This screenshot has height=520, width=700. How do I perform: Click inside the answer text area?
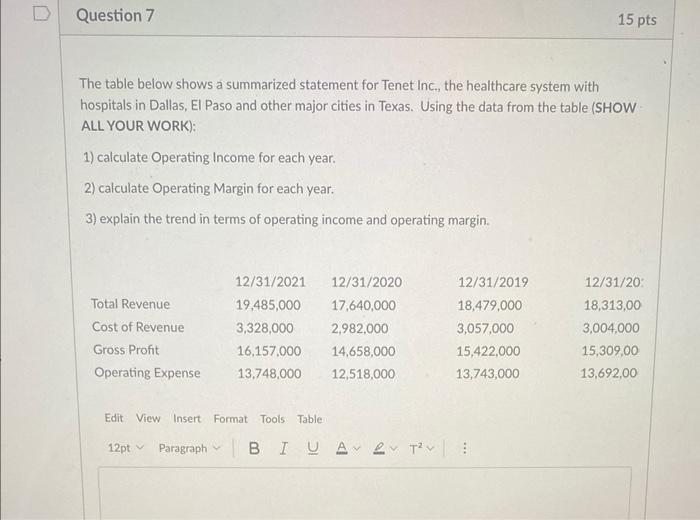(x=365, y=493)
